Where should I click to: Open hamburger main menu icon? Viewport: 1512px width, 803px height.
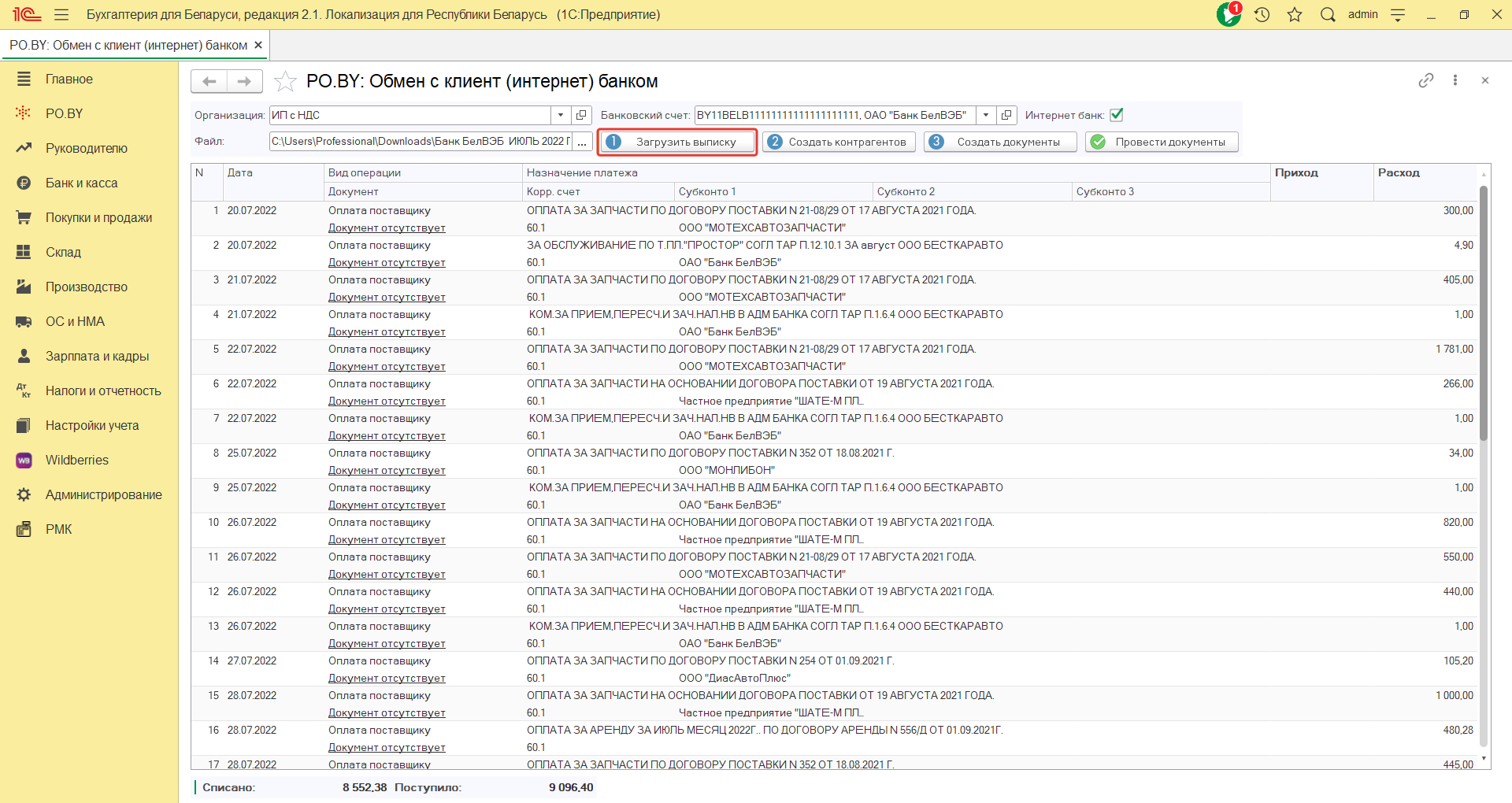pyautogui.click(x=61, y=15)
